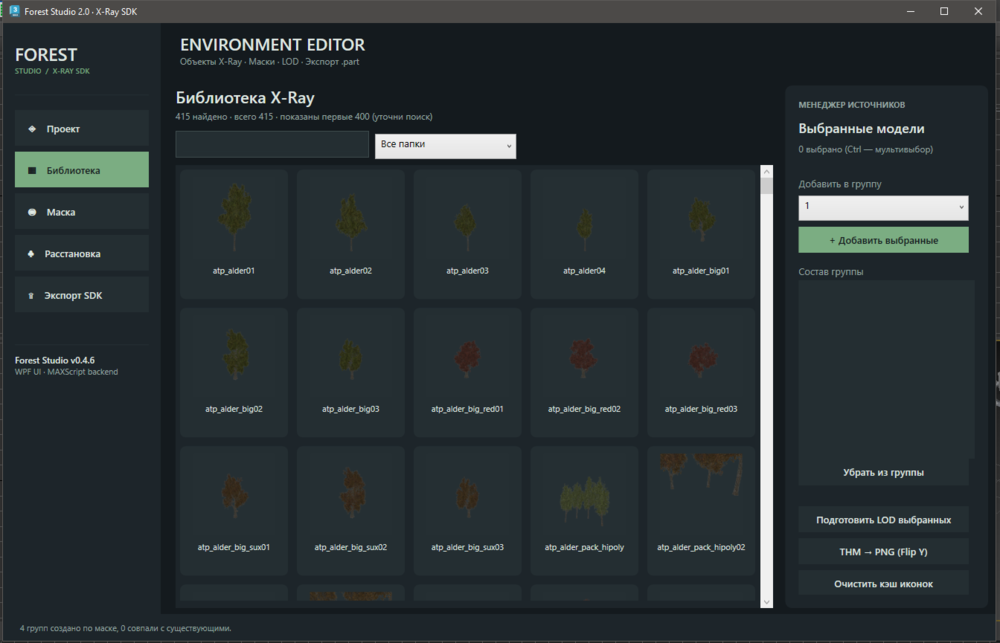The width and height of the screenshot is (1000, 643).
Task: Open the Добавить в группу dropdown
Action: pos(883,208)
